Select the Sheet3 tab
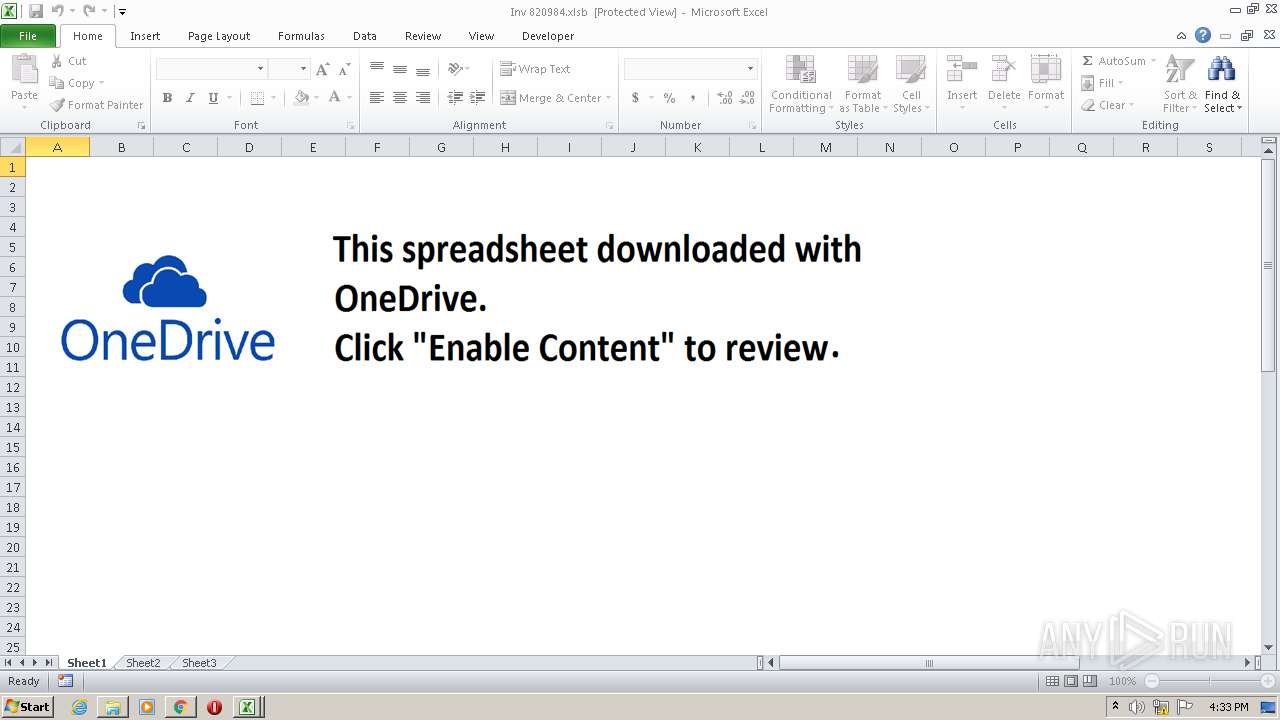This screenshot has width=1280, height=720. tap(199, 663)
